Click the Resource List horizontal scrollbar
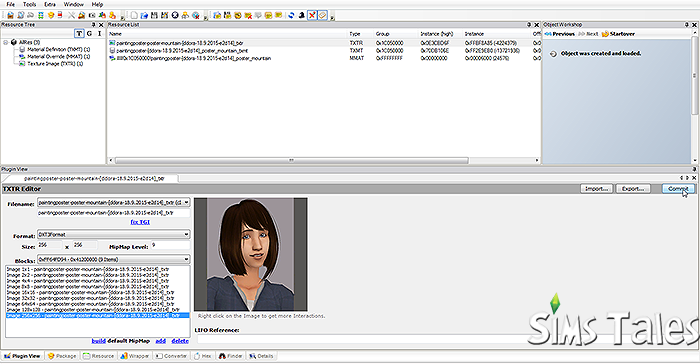This screenshot has height=364, width=700. tap(292, 160)
